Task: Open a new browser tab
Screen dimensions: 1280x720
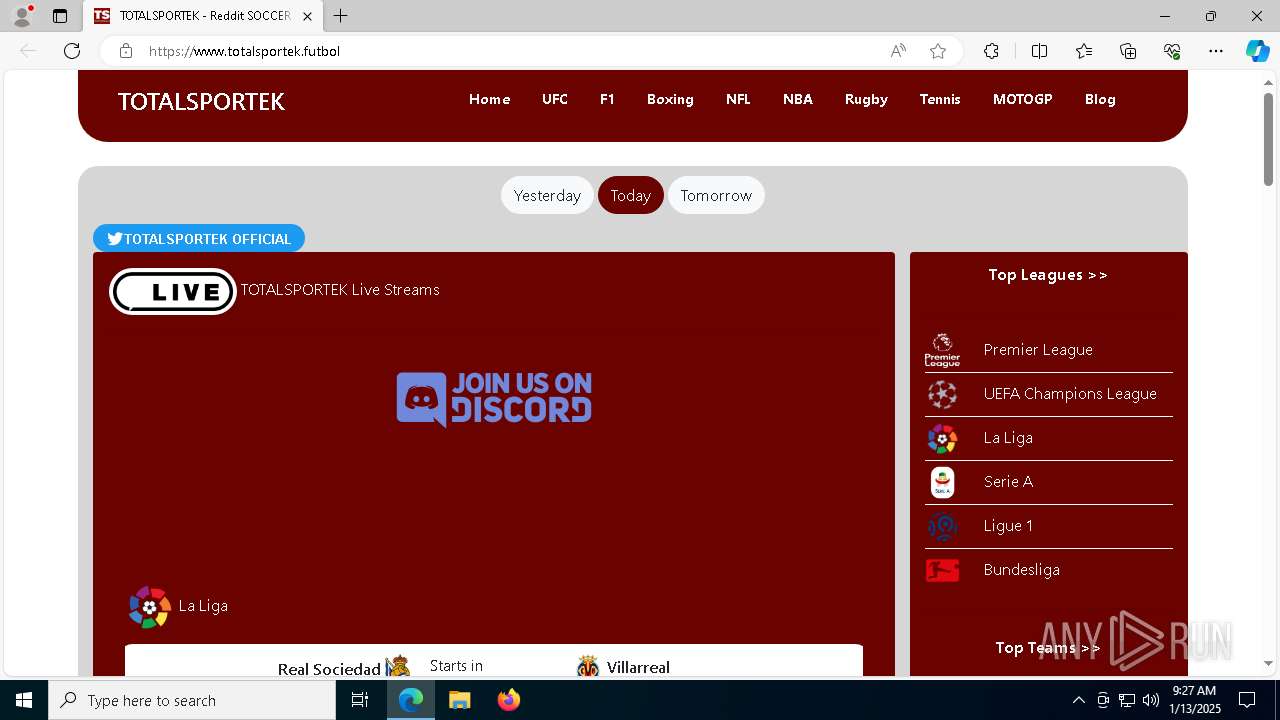Action: pyautogui.click(x=341, y=16)
